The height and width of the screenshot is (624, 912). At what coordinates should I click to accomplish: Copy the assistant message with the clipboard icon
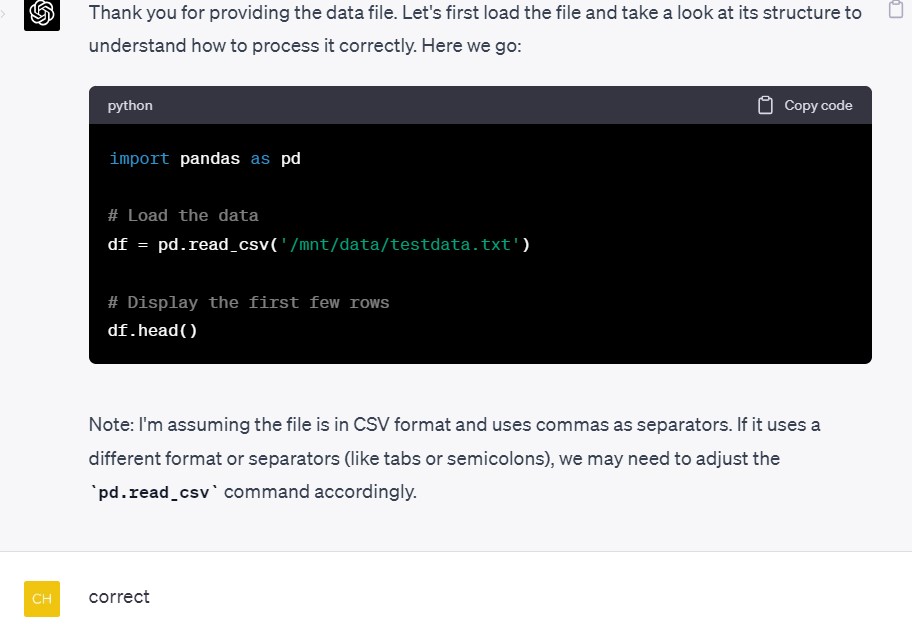(x=897, y=9)
